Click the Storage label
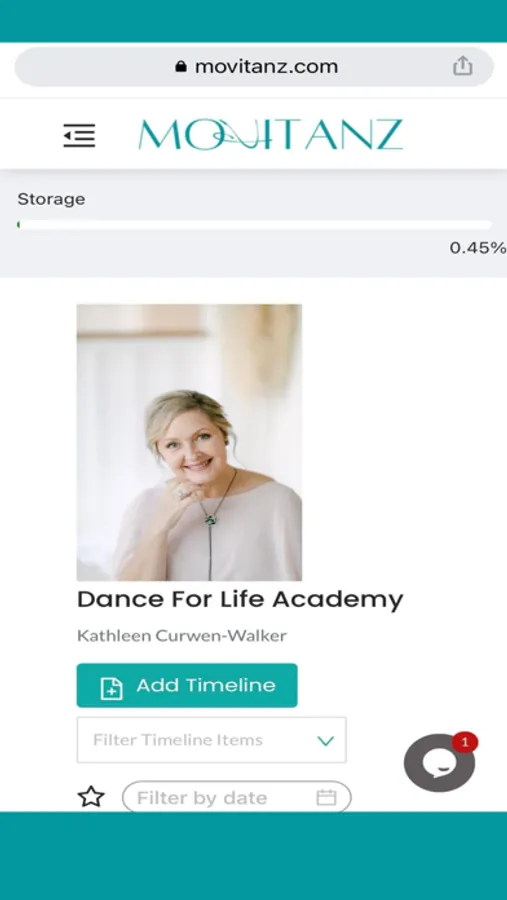507x900 pixels. (x=51, y=200)
